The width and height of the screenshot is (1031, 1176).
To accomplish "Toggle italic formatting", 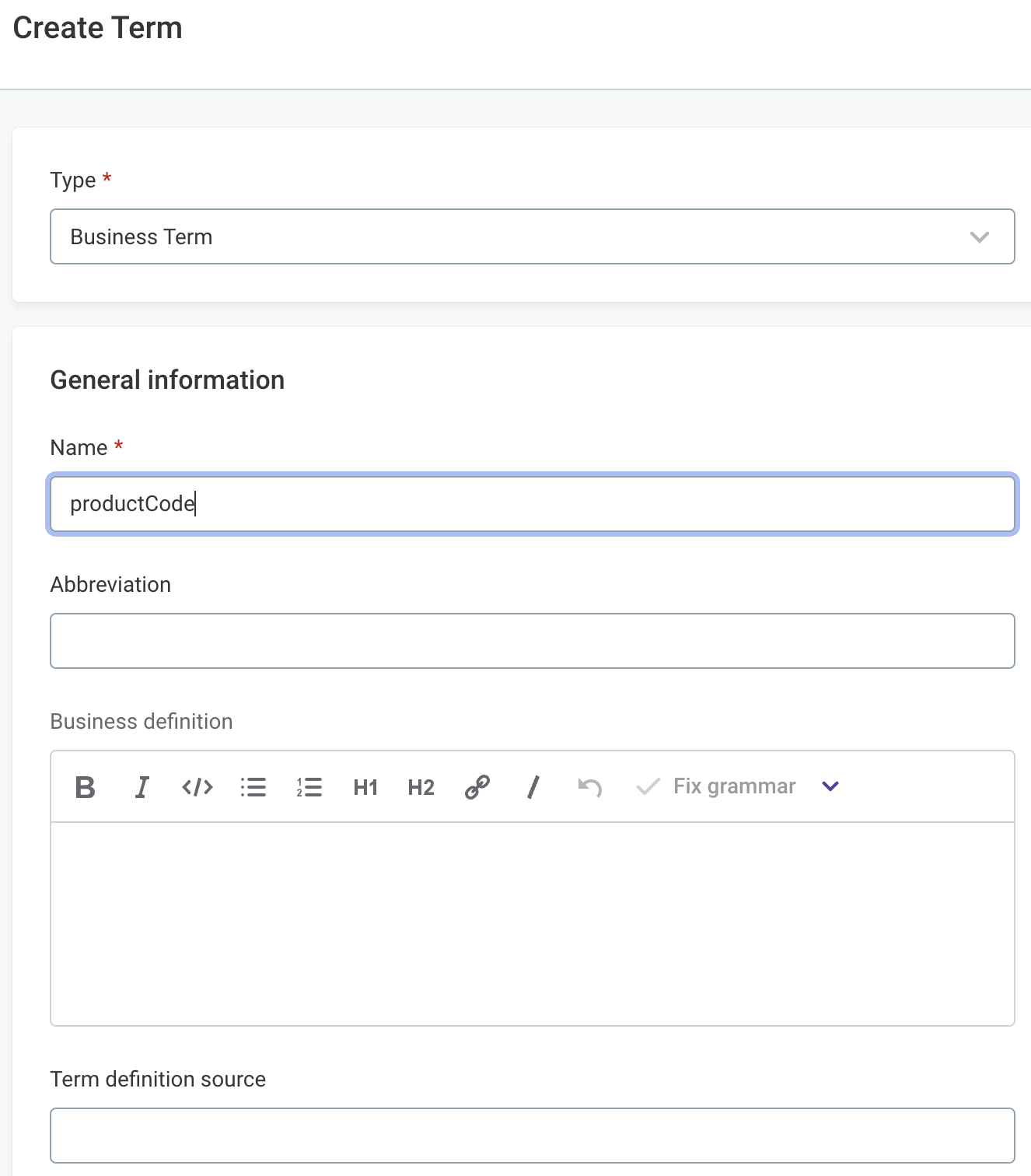I will point(142,787).
